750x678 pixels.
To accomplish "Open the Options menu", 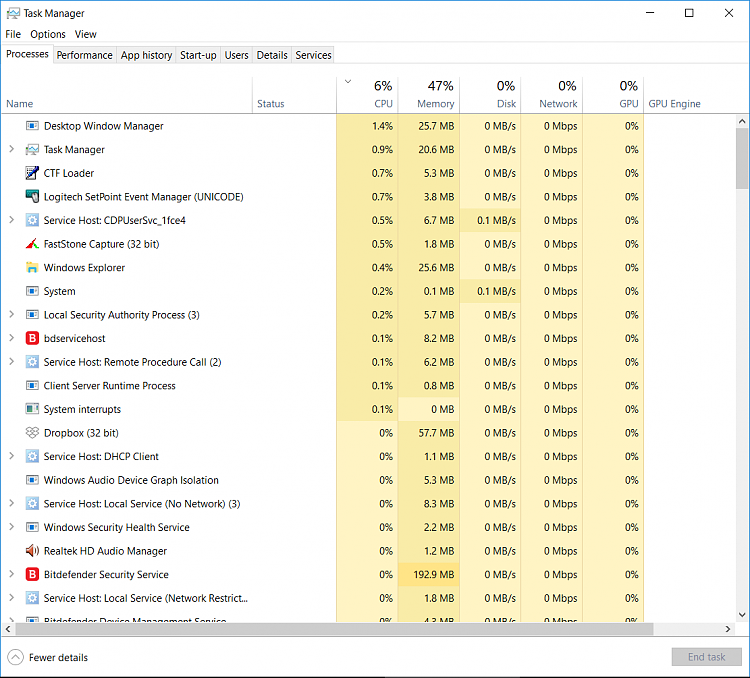I will [48, 34].
